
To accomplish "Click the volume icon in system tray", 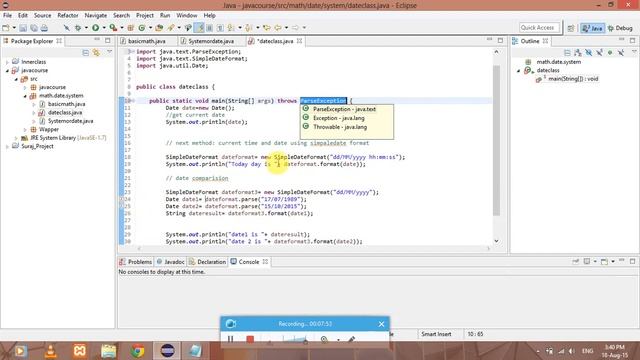I will tap(572, 351).
